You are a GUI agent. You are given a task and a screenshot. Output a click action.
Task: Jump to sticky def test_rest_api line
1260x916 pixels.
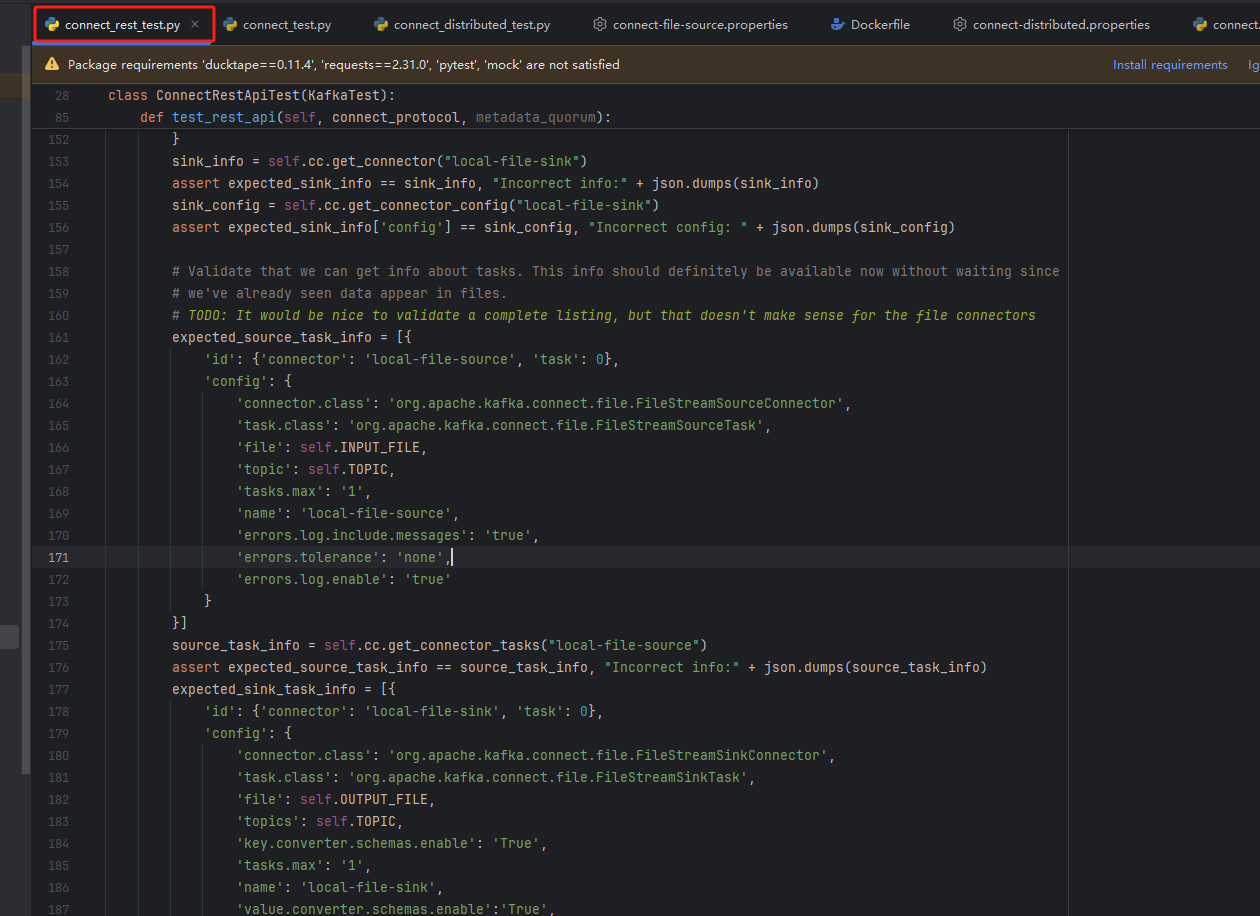point(375,118)
